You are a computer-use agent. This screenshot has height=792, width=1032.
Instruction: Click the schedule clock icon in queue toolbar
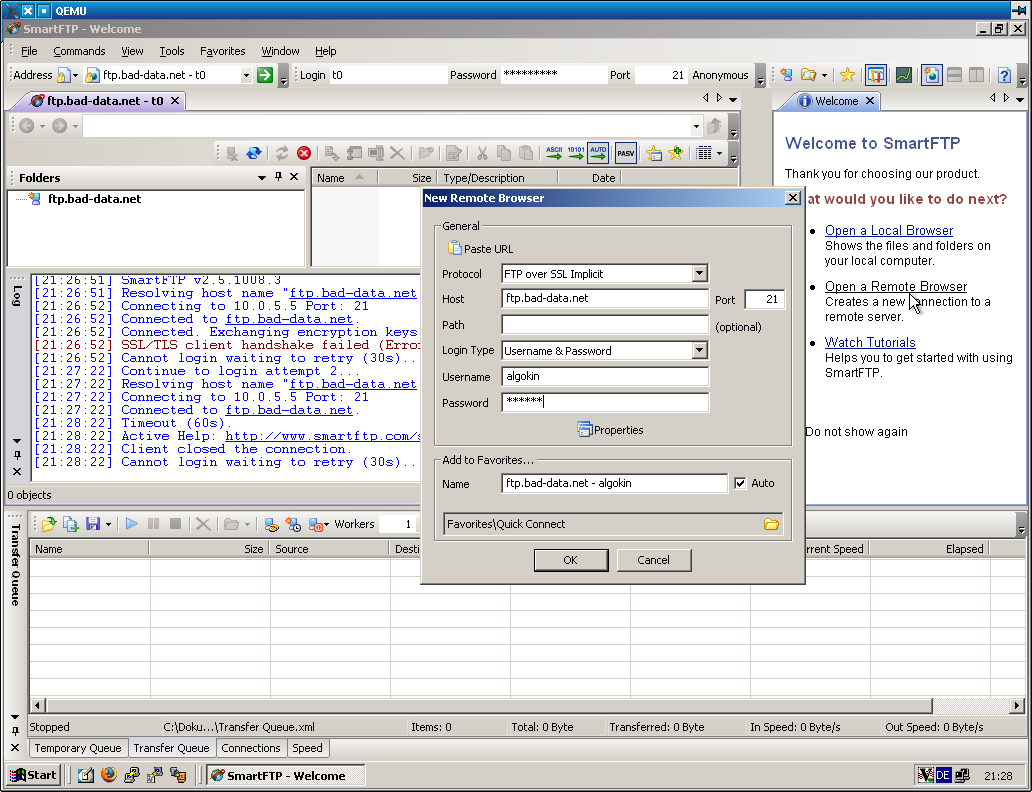[293, 524]
